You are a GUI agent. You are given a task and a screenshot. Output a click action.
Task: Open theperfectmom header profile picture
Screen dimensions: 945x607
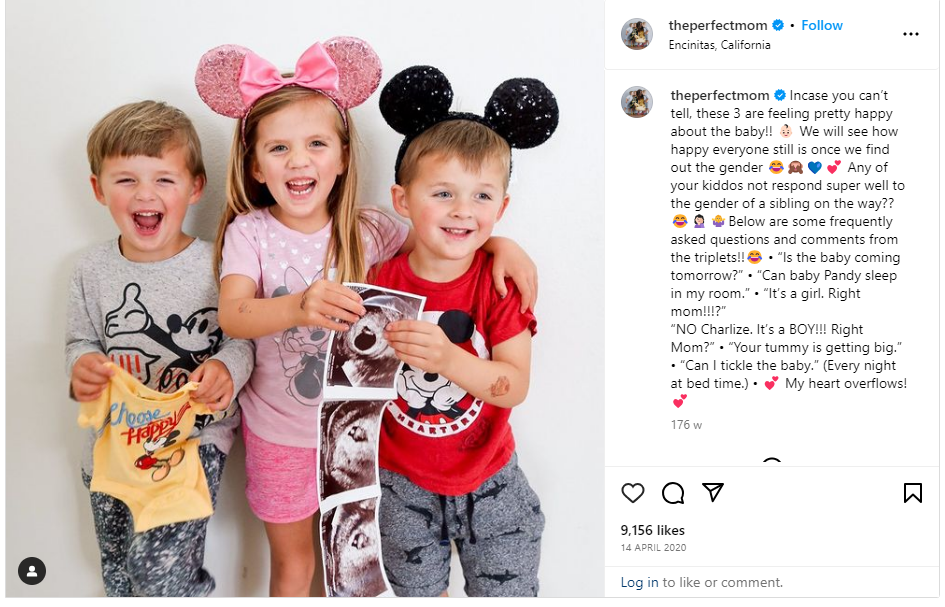(x=637, y=34)
